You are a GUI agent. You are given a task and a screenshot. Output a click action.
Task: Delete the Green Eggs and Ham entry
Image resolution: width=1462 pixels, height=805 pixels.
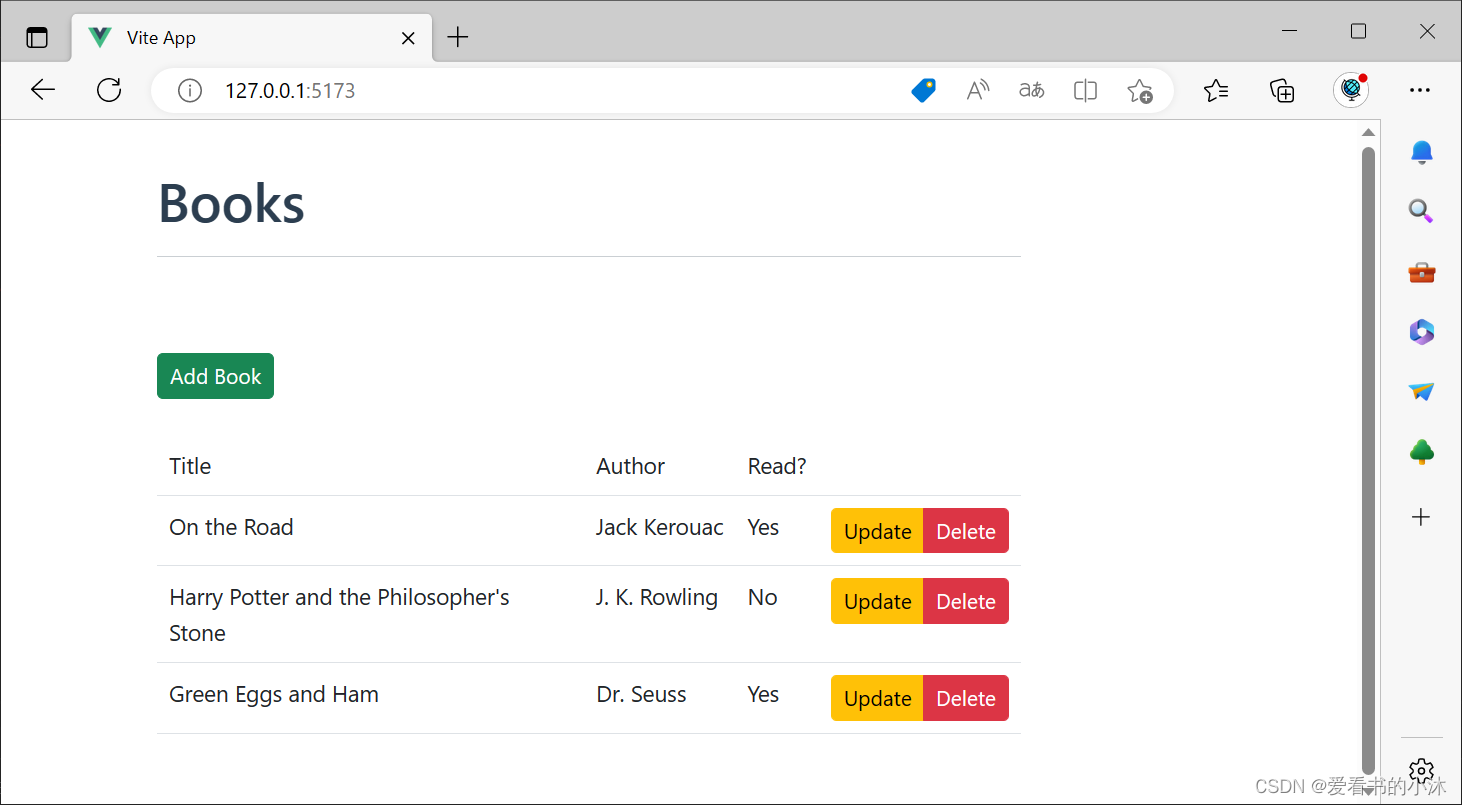[x=966, y=698]
